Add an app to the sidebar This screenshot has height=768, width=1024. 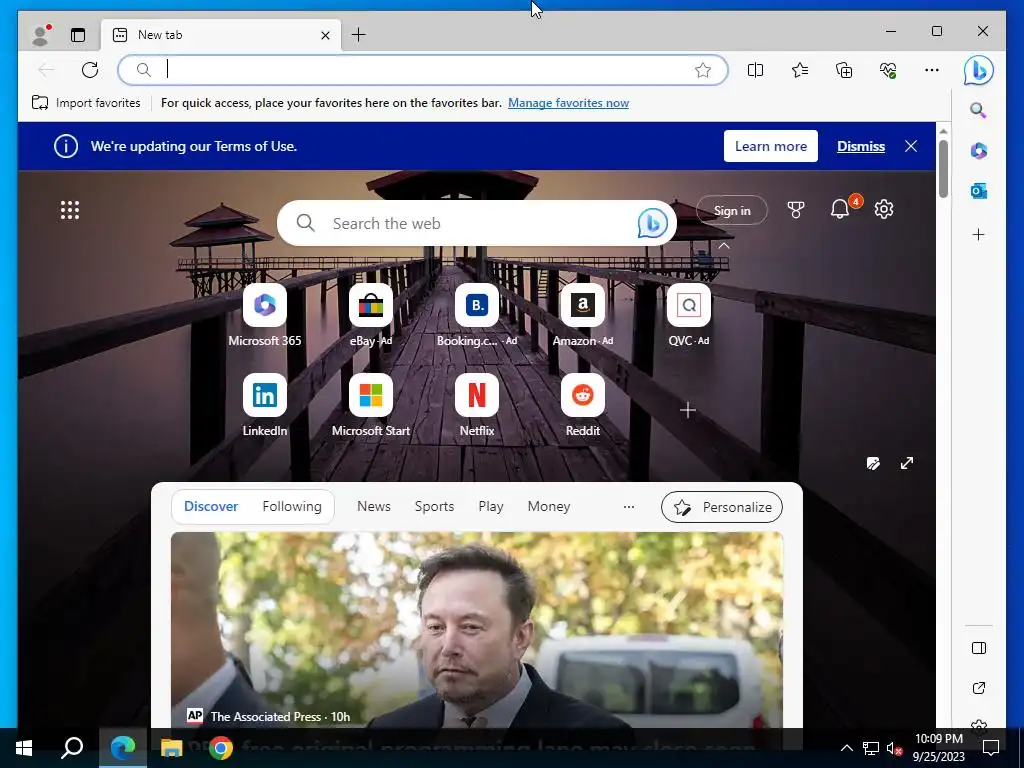point(978,234)
